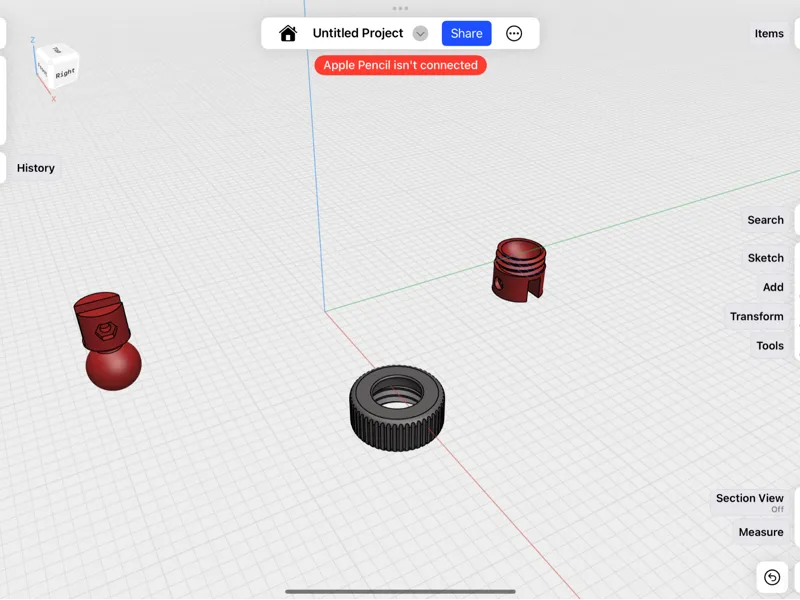Open the Tools menu
This screenshot has width=800, height=600.
point(769,345)
